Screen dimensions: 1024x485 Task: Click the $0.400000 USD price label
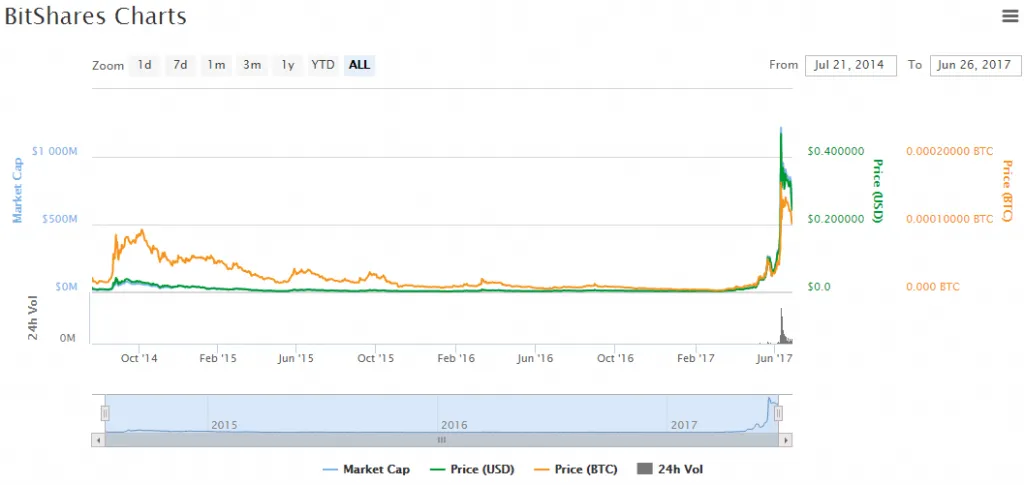point(836,151)
